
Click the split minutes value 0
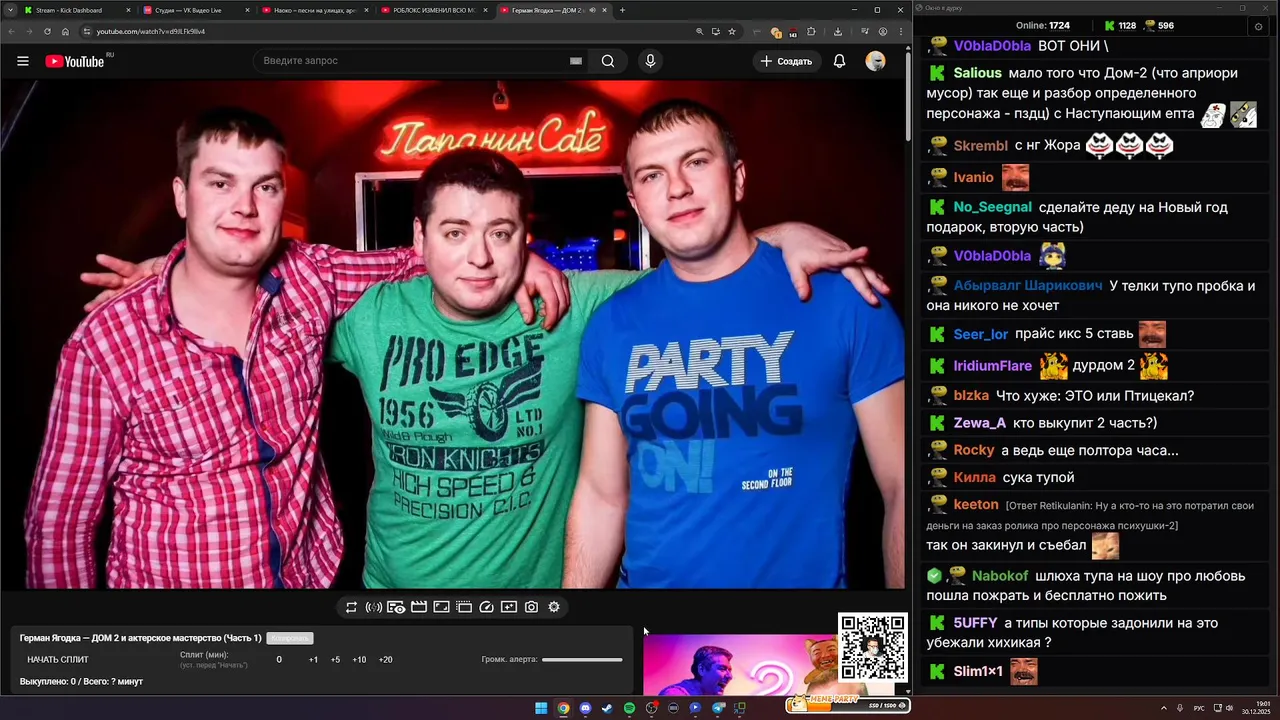pyautogui.click(x=279, y=659)
